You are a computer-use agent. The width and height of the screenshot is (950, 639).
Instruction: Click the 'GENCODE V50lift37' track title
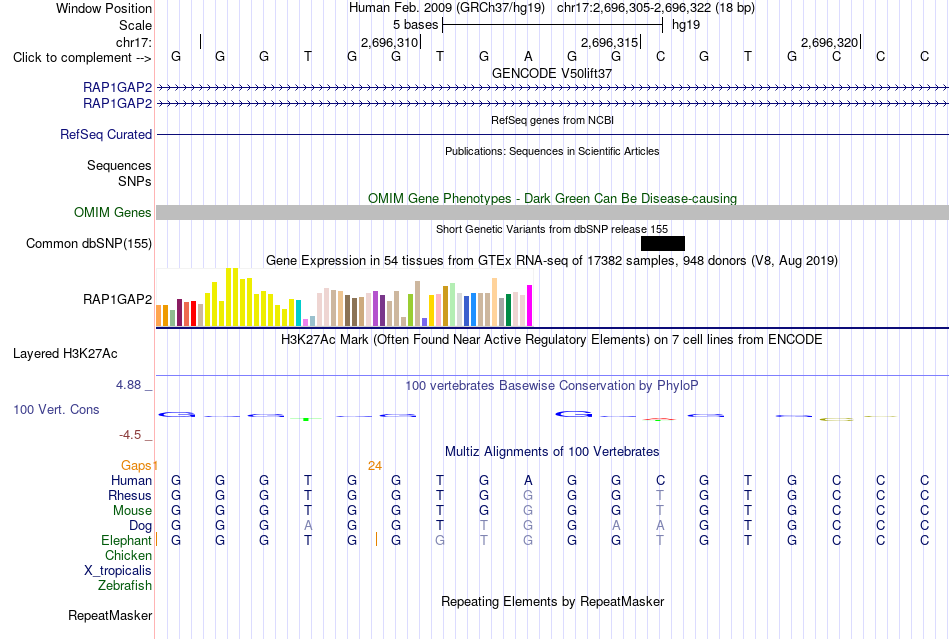coord(552,73)
